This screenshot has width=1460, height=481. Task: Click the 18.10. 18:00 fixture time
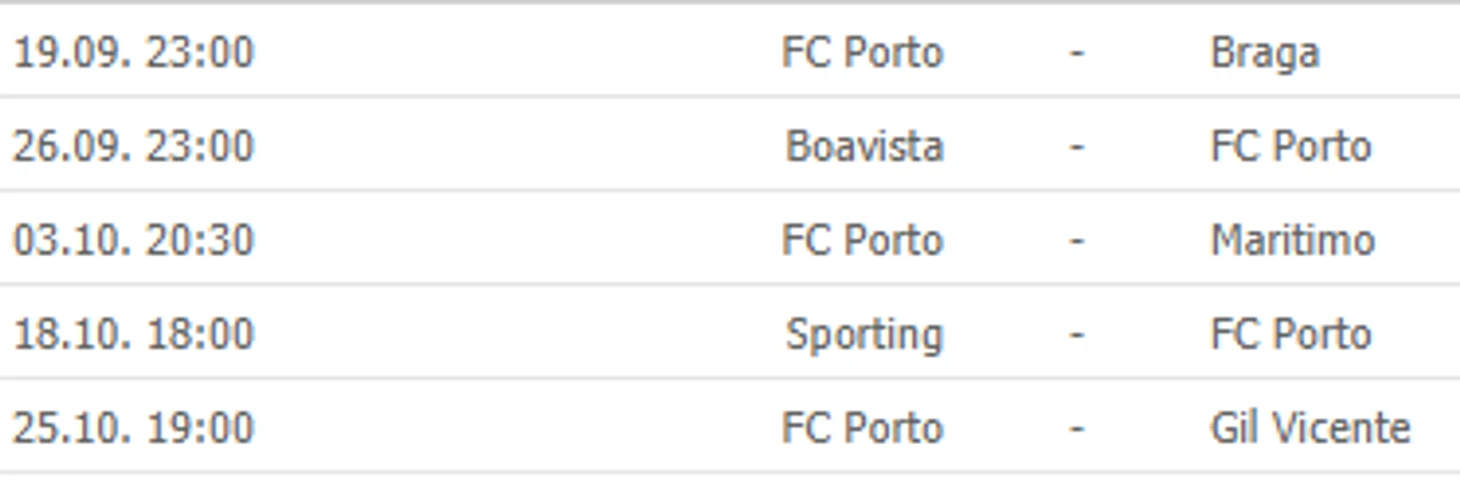pos(133,334)
